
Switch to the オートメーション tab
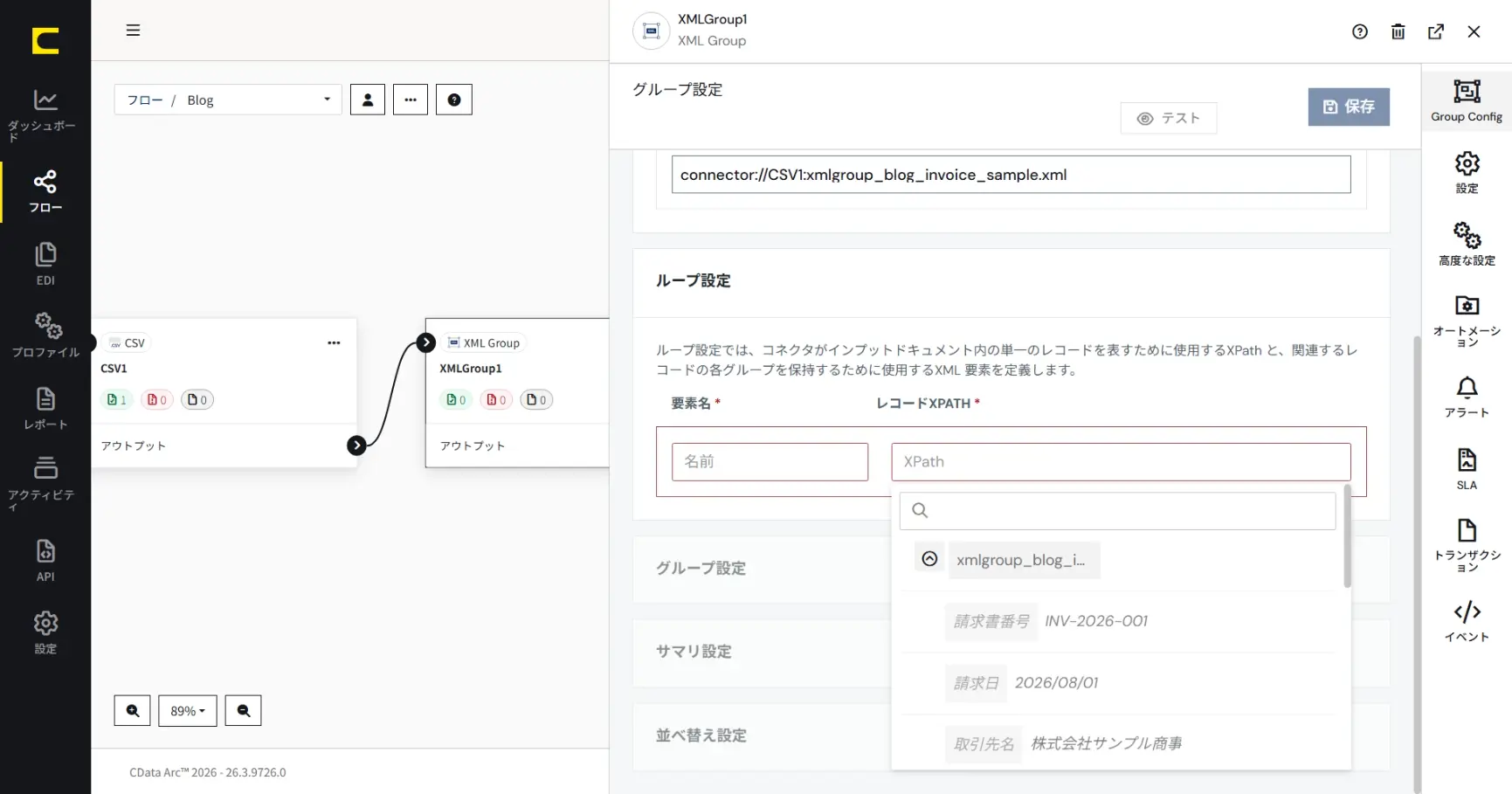(x=1467, y=320)
